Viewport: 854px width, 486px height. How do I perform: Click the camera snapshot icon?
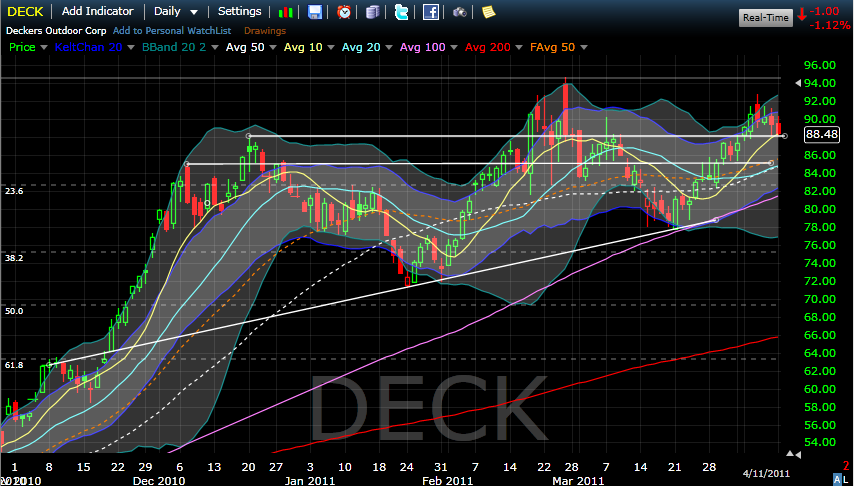459,12
